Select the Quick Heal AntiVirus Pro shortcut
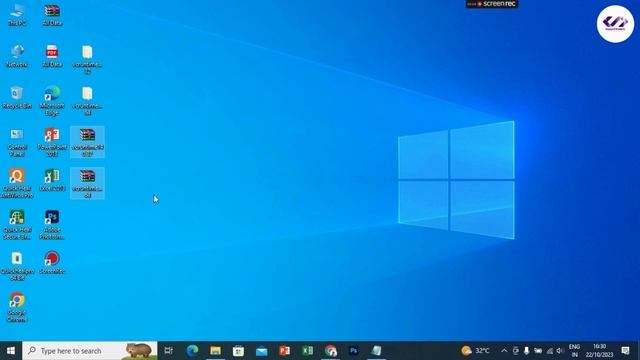The width and height of the screenshot is (640, 360). [17, 183]
